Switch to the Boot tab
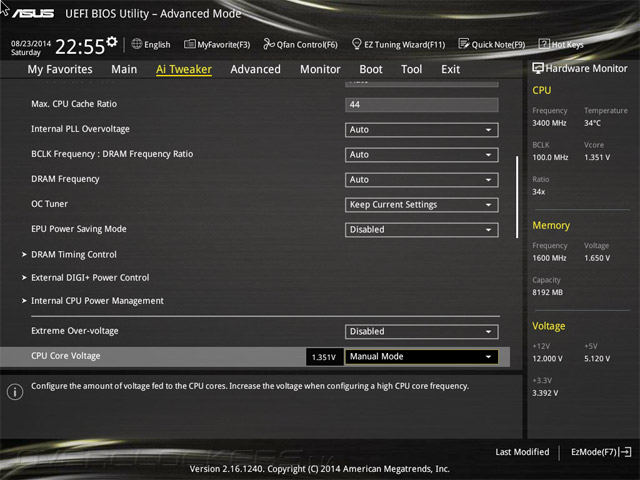The width and height of the screenshot is (640, 480). (x=371, y=69)
